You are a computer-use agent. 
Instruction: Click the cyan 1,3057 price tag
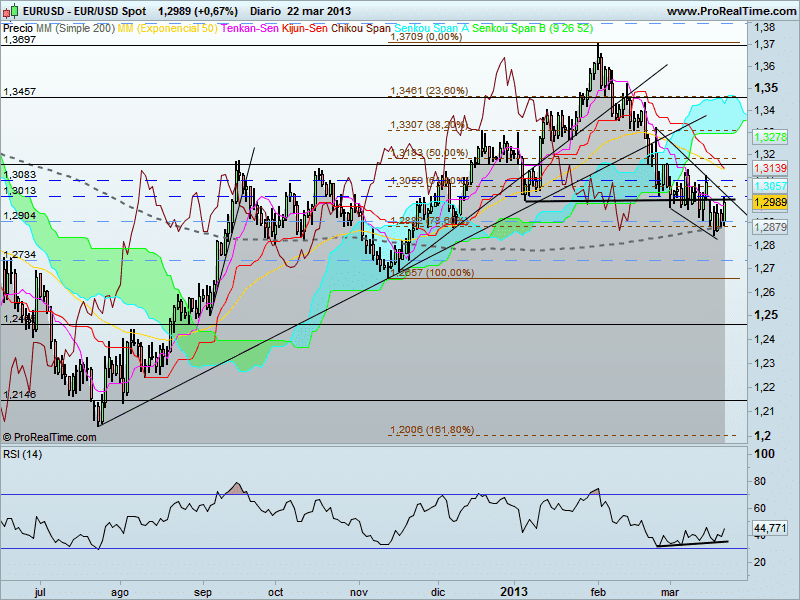(x=770, y=186)
